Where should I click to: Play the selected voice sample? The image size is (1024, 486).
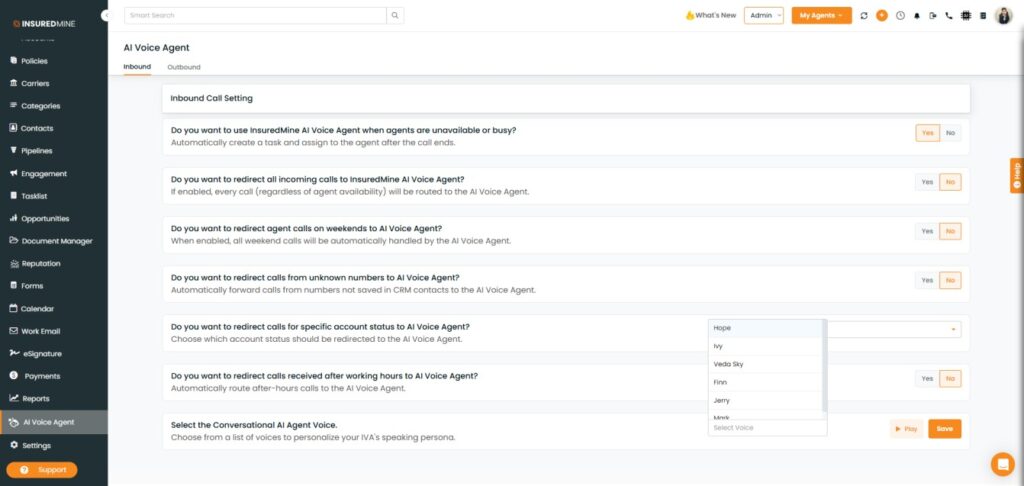906,429
